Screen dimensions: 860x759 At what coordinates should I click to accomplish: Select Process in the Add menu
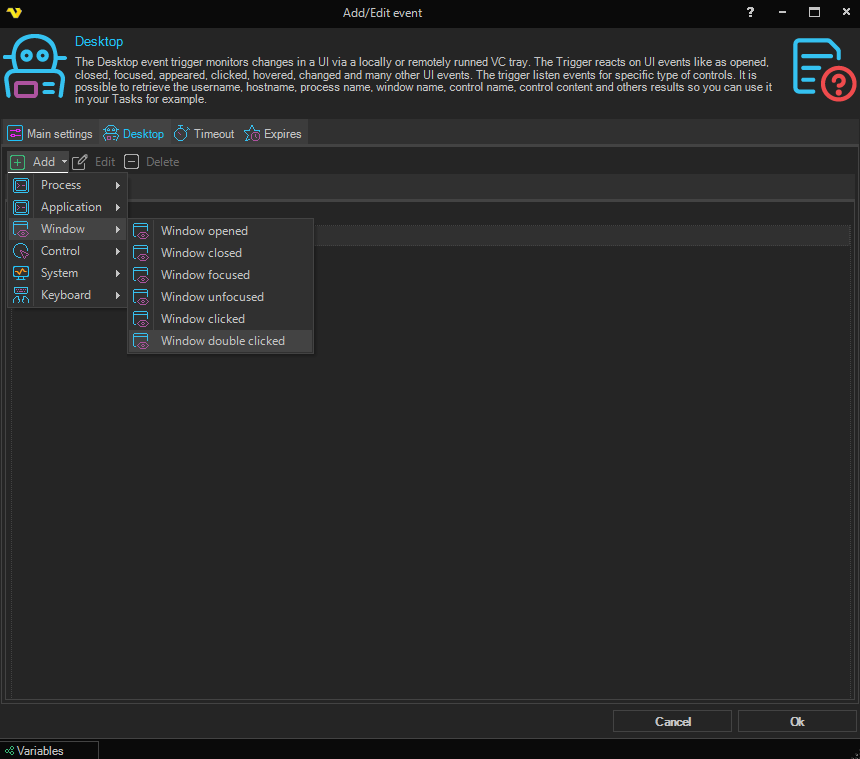pos(67,185)
